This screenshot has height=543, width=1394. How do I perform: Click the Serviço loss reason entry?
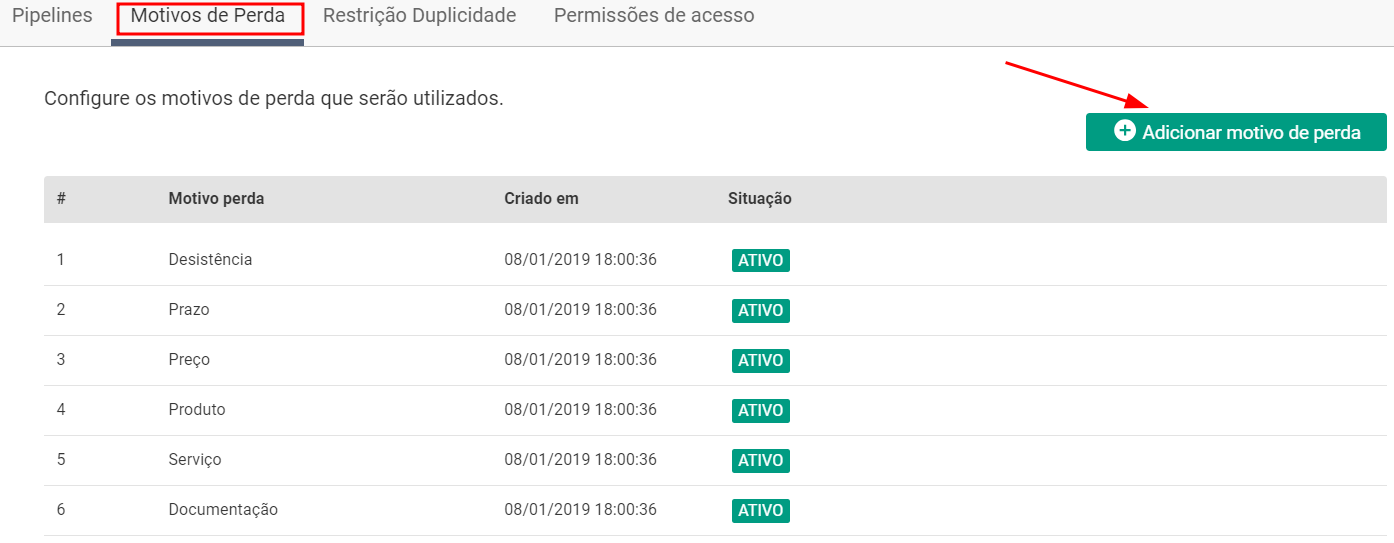click(195, 460)
